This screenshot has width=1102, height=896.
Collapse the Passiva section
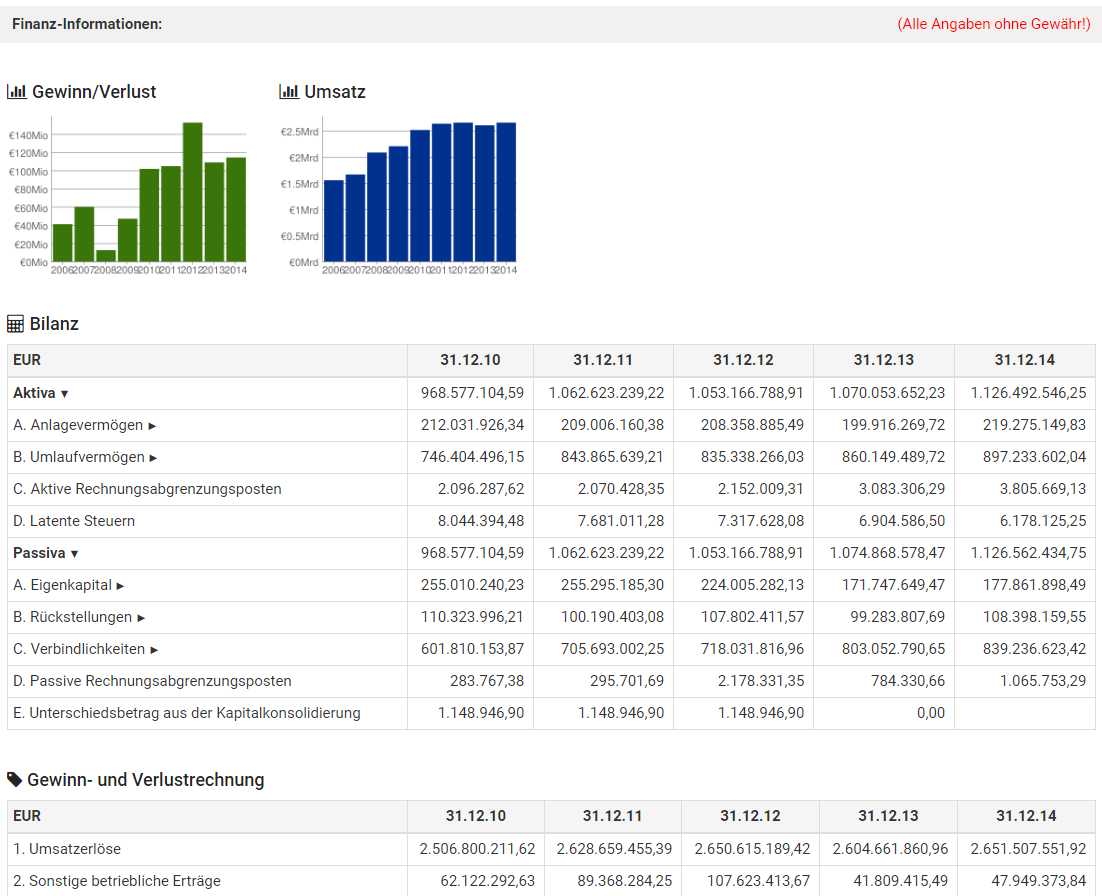click(74, 554)
